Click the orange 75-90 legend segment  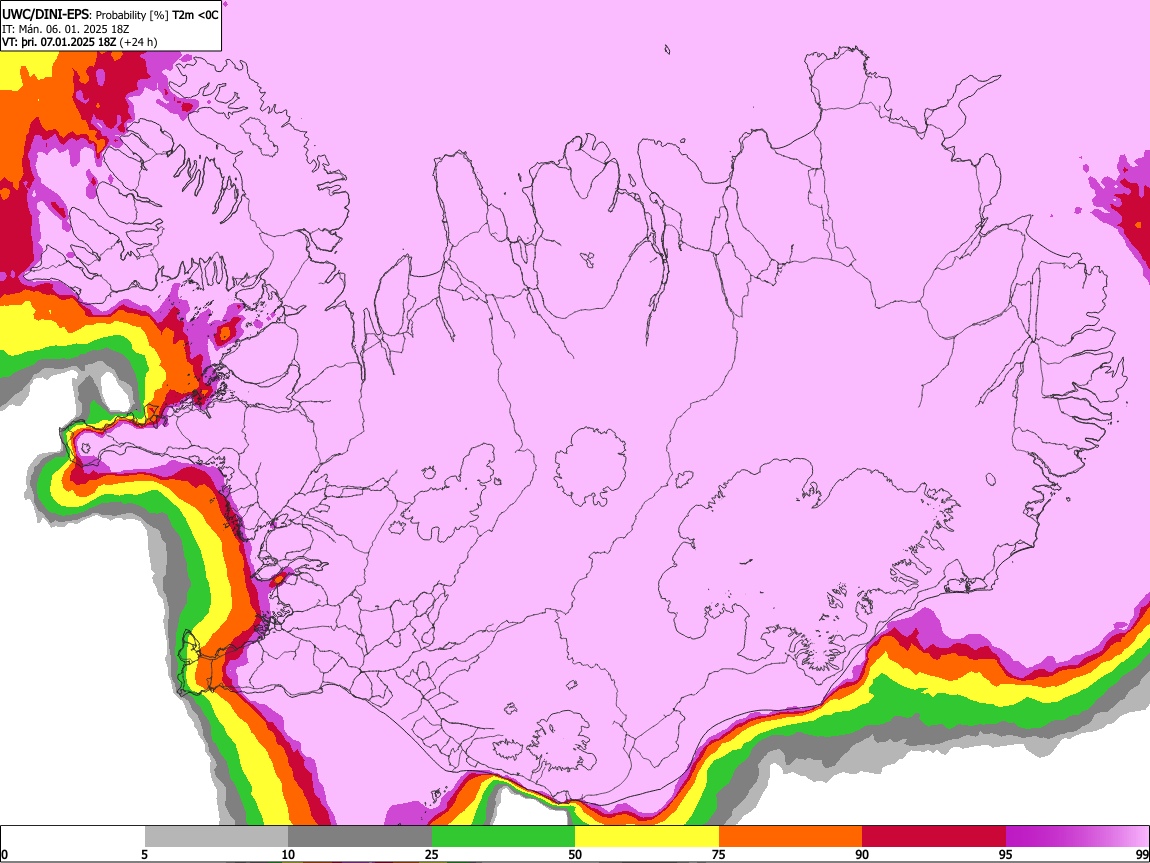(x=790, y=837)
